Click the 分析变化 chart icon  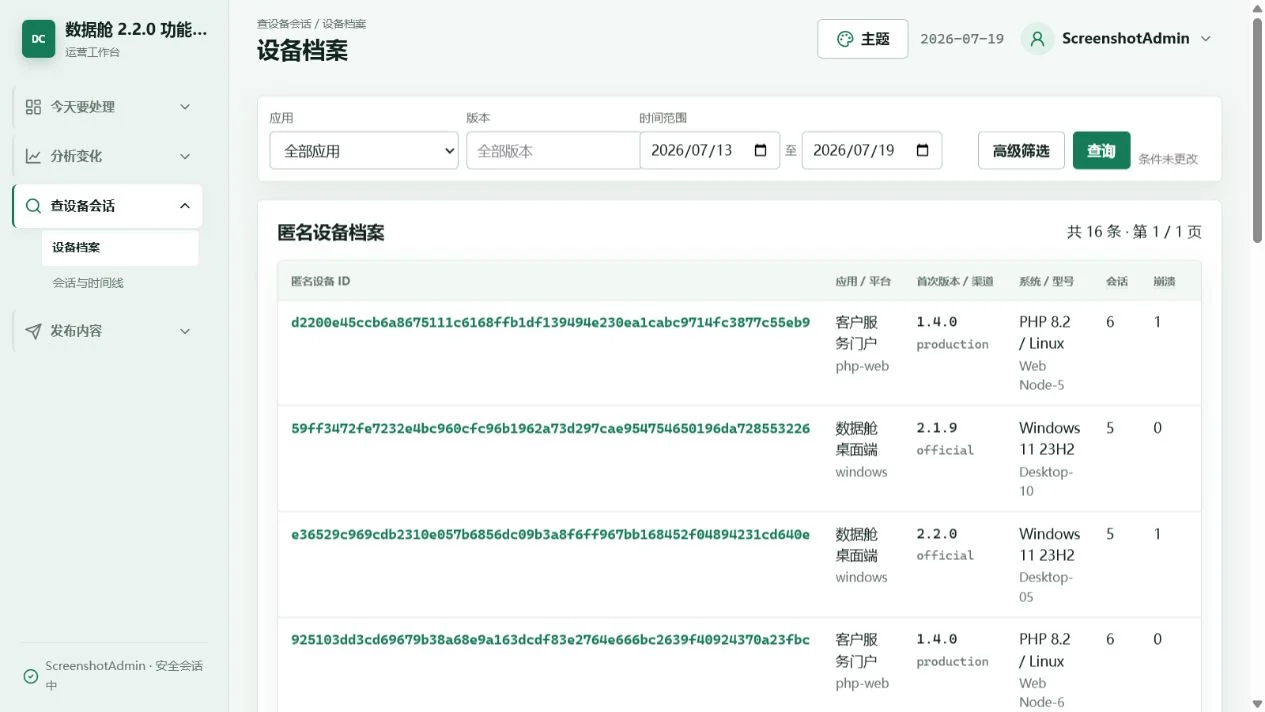tap(33, 156)
